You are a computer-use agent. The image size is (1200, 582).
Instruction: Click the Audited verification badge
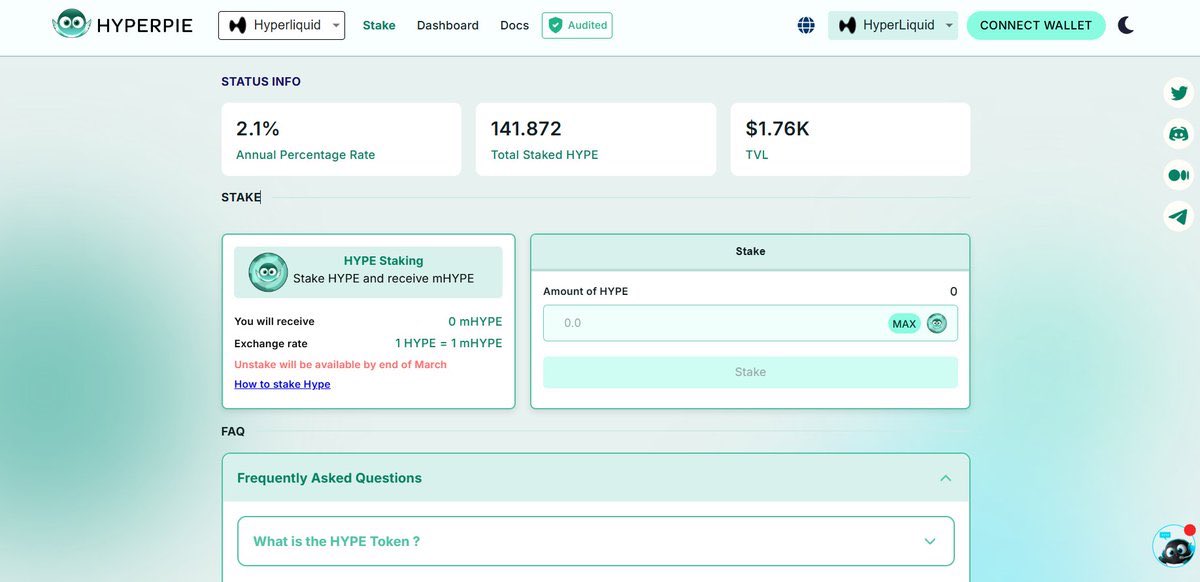tap(577, 25)
